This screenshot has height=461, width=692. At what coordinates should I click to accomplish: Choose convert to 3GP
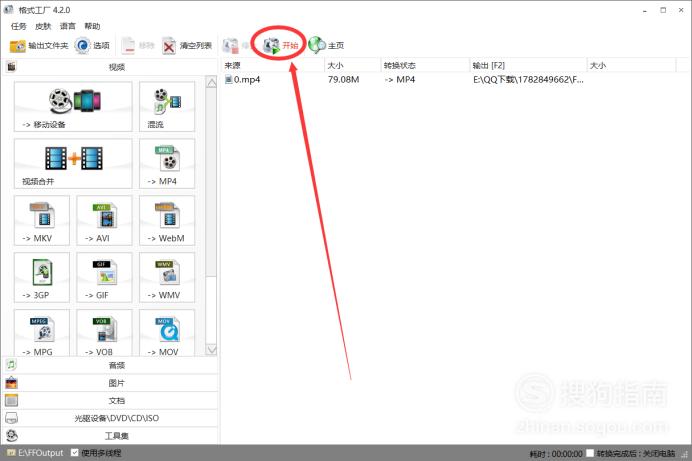point(42,277)
